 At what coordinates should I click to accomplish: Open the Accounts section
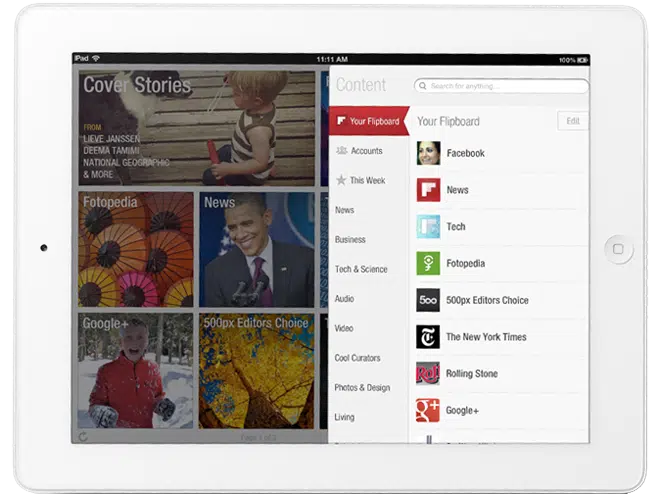(x=369, y=151)
